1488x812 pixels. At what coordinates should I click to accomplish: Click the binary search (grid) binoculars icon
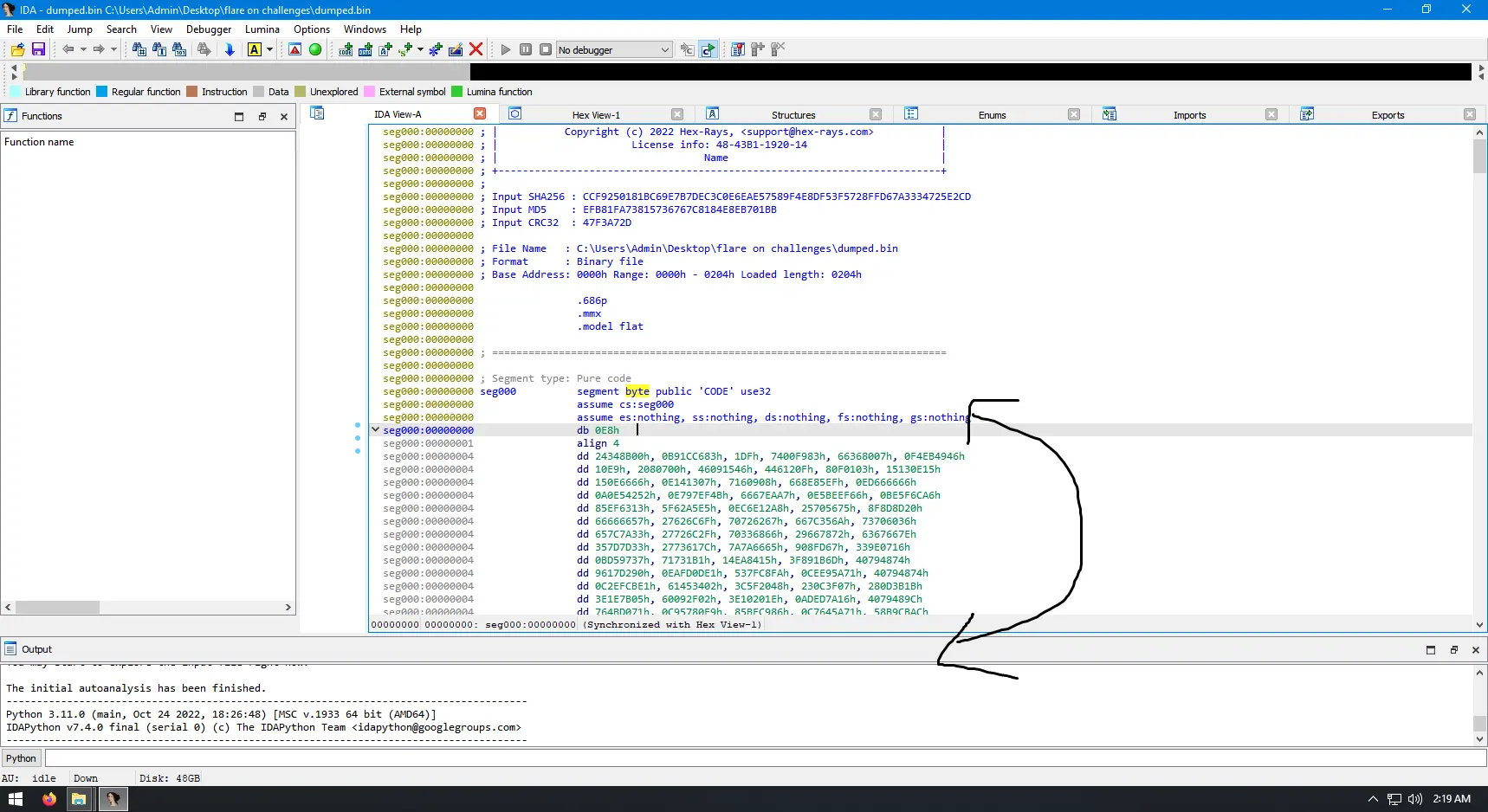pos(139,49)
